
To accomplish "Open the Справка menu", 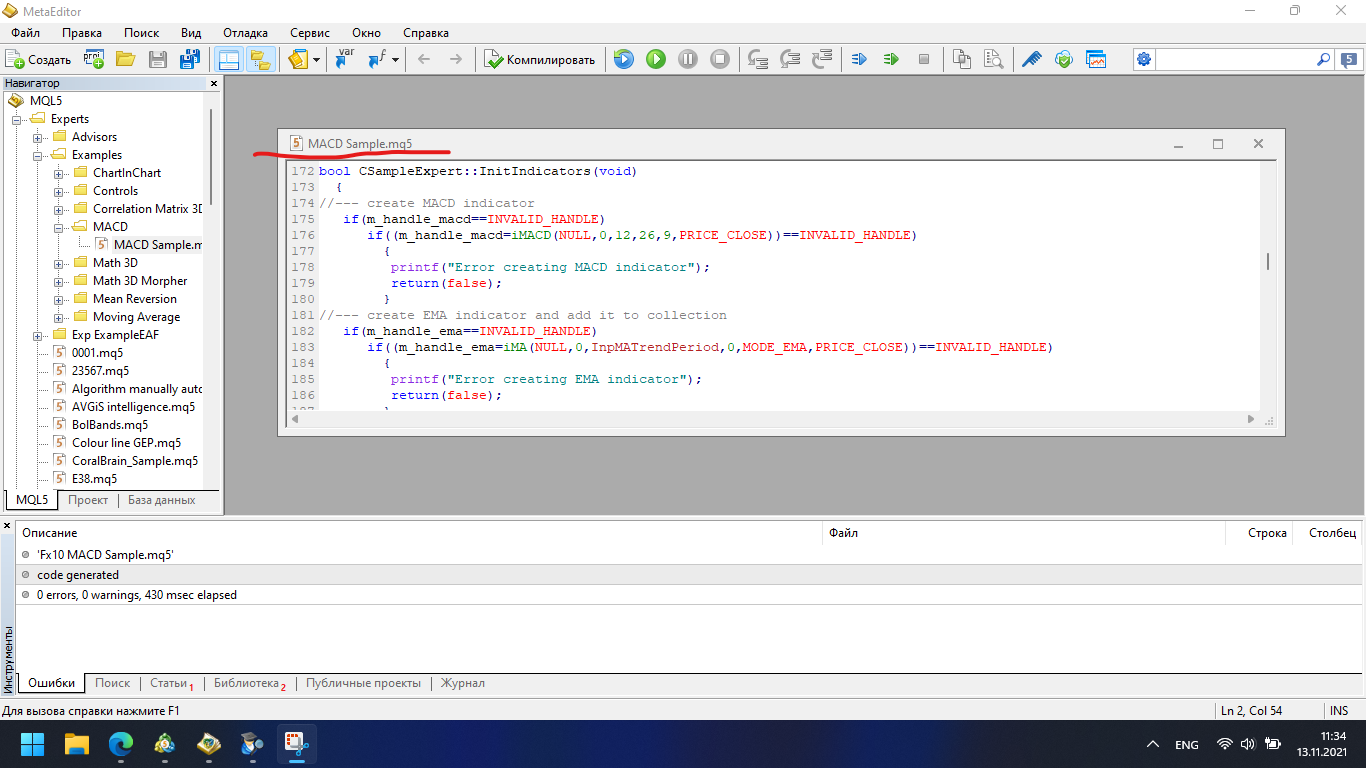I will [426, 32].
